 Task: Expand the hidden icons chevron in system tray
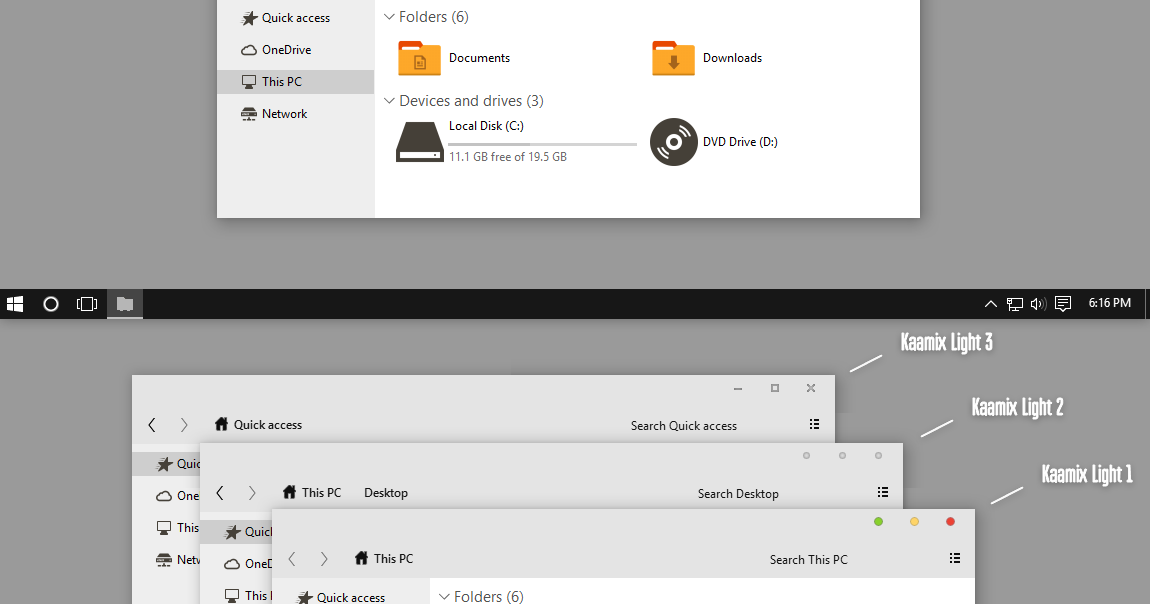point(990,303)
